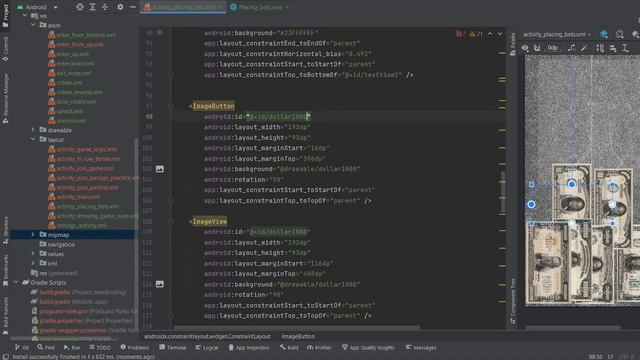640x360 pixels.
Task: Open the Structure side tab
Action: click(5, 231)
